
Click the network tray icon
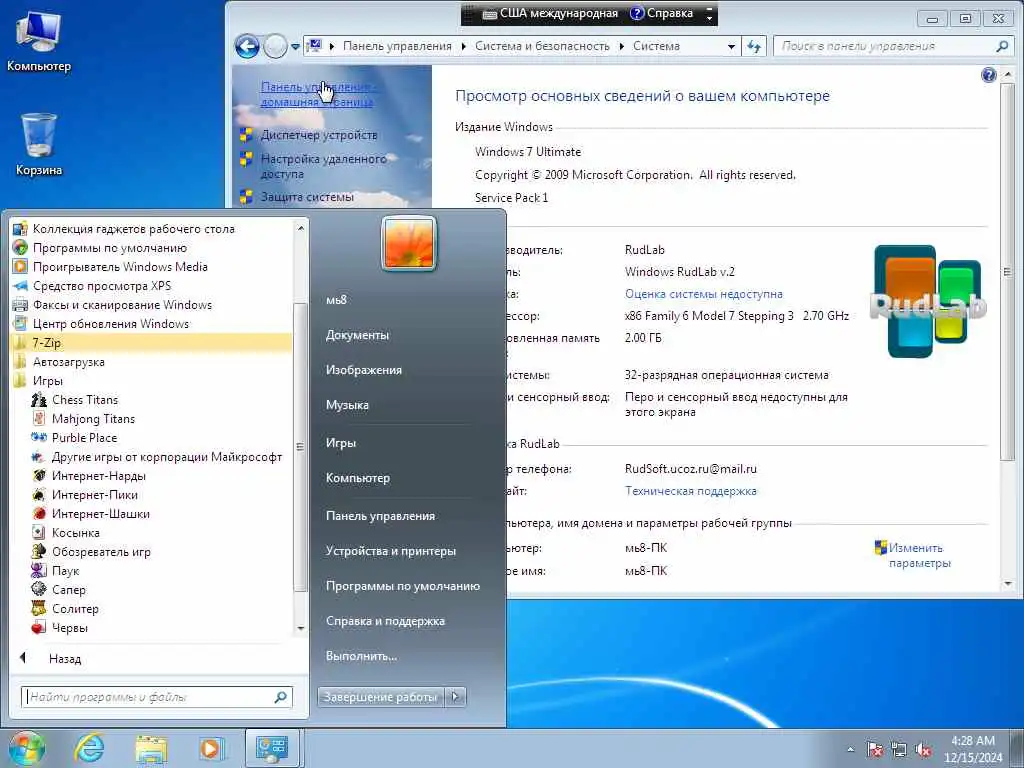899,750
